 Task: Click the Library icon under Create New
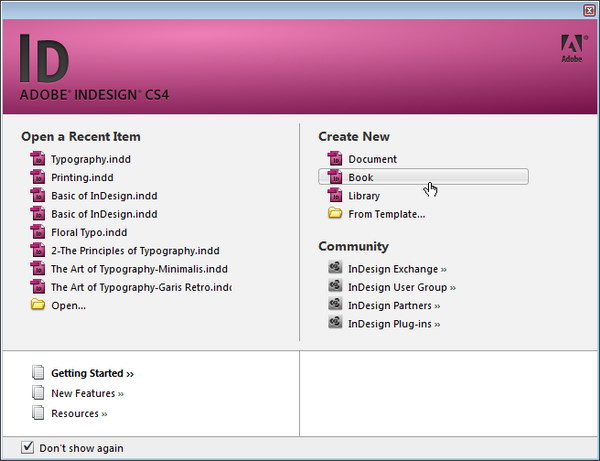[x=335, y=195]
